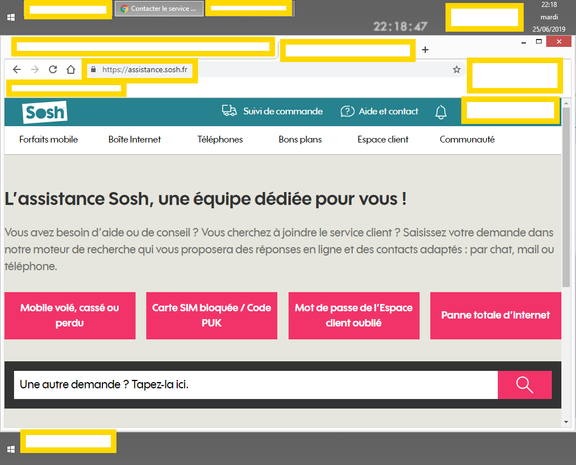Click the Windows Start button in the bottom taskbar

click(x=11, y=449)
